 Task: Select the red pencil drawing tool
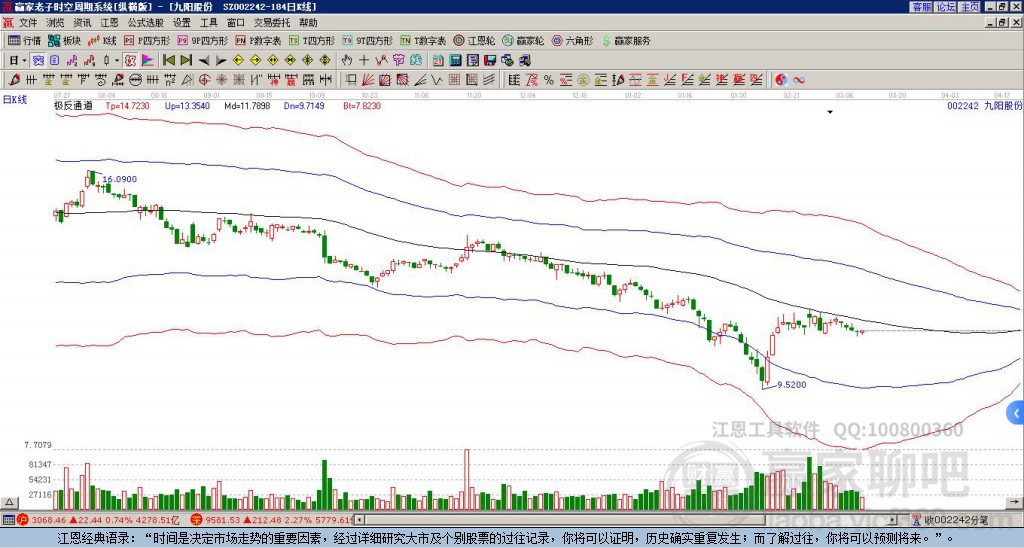(x=14, y=80)
